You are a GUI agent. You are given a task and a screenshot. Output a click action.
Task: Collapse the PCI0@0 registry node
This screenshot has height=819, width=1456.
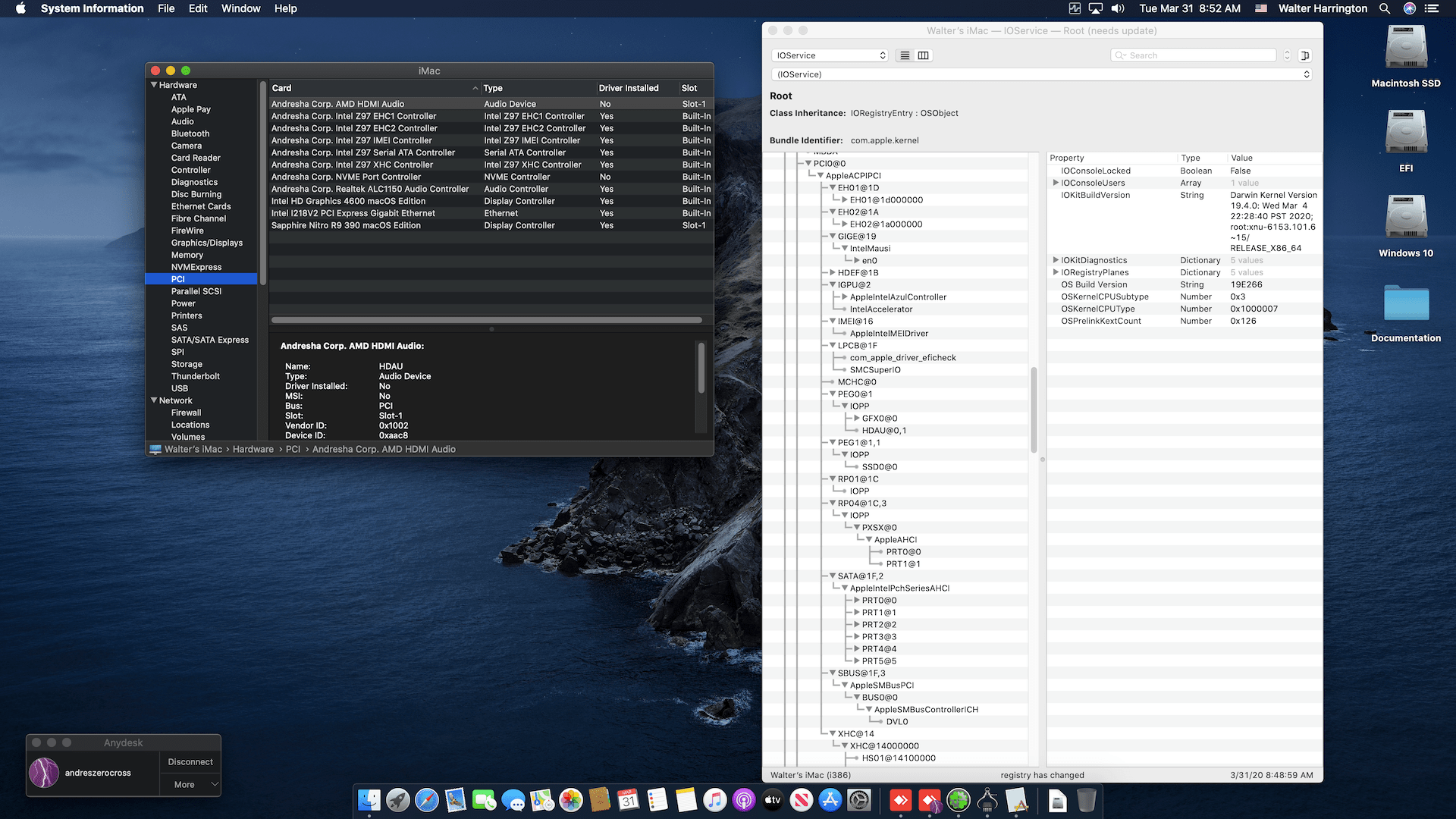[808, 163]
